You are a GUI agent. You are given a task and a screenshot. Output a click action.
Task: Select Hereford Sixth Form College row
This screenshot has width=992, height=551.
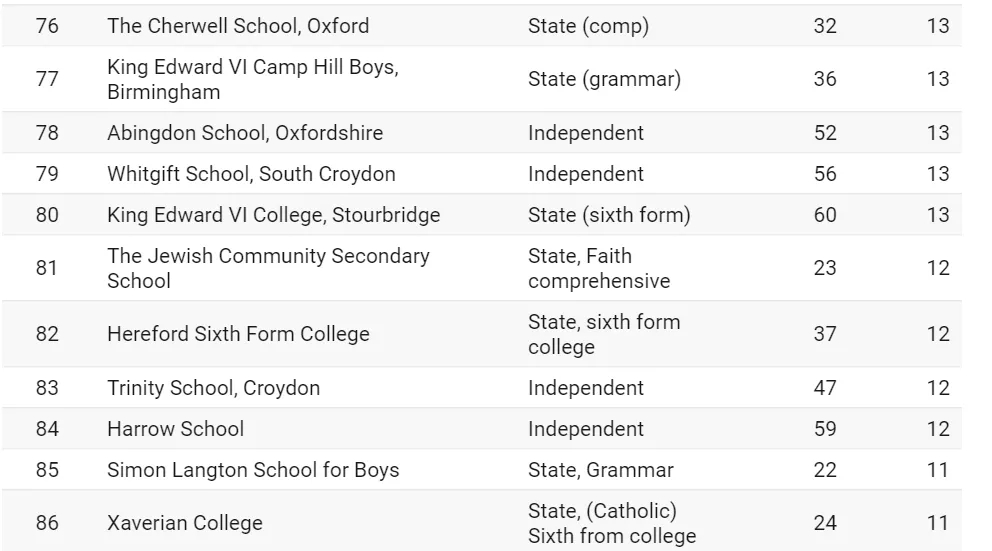tap(481, 334)
